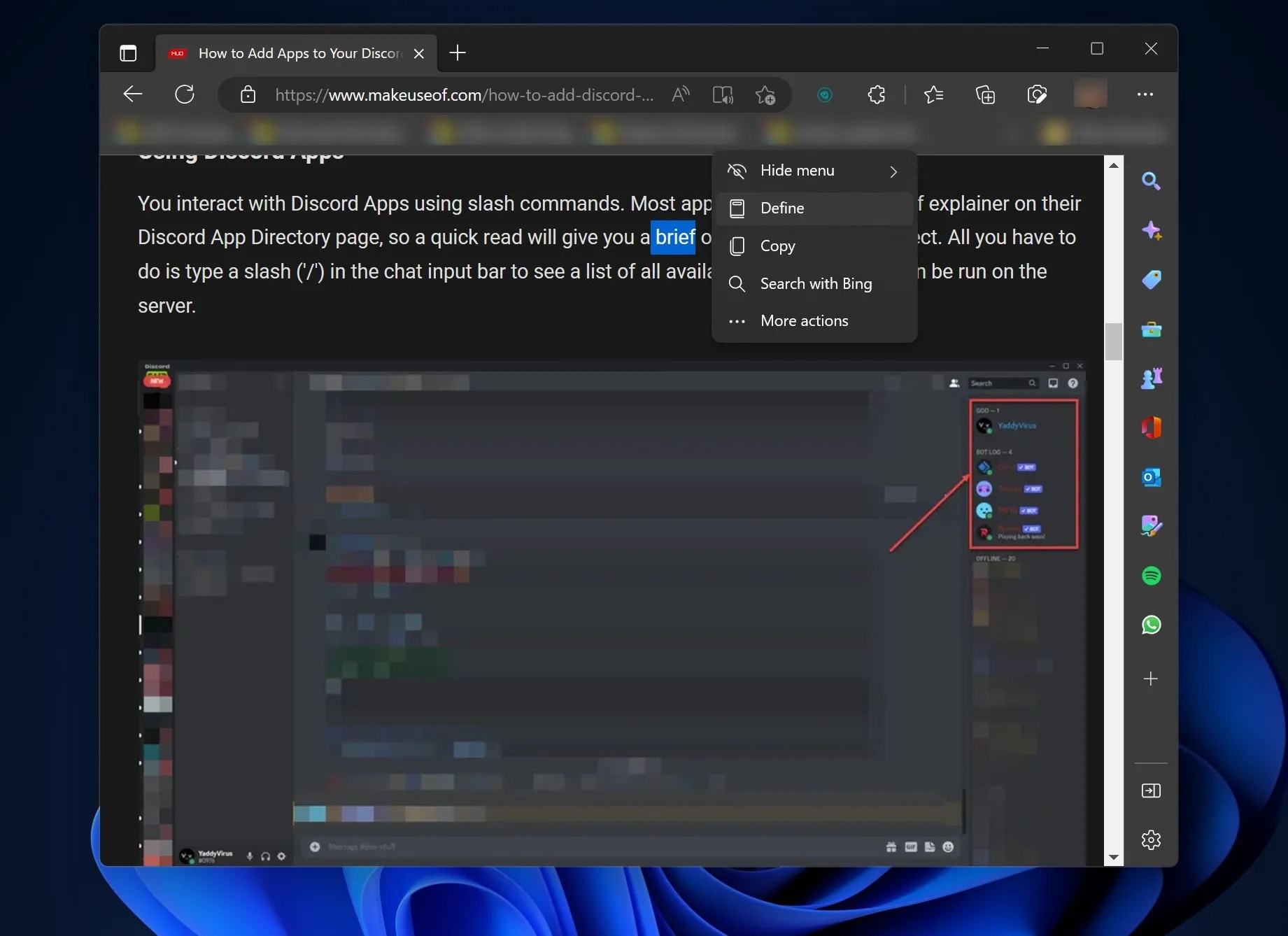
Task: Click More actions in the menu
Action: (803, 320)
